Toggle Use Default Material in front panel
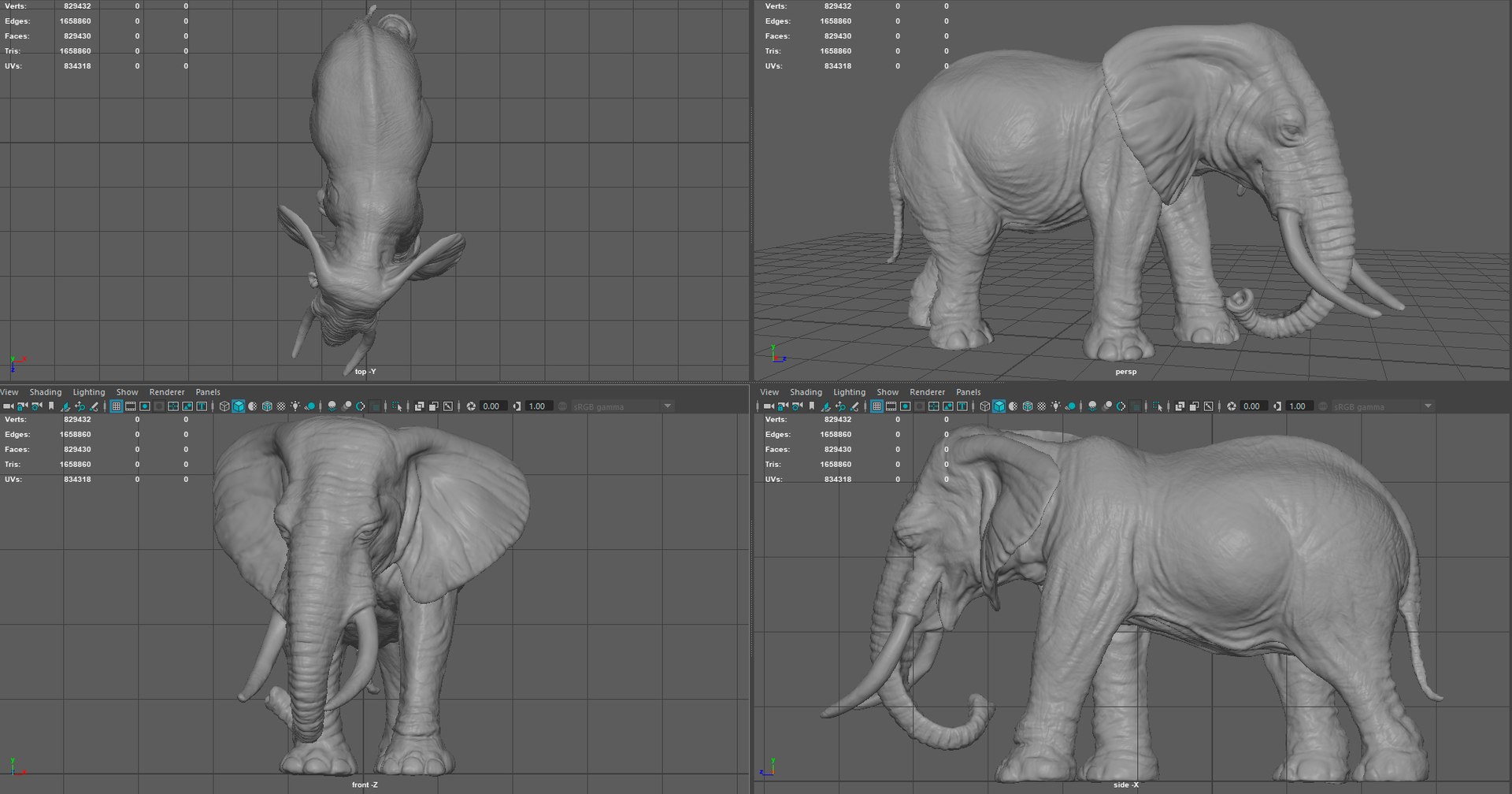The image size is (1512, 794). [253, 406]
